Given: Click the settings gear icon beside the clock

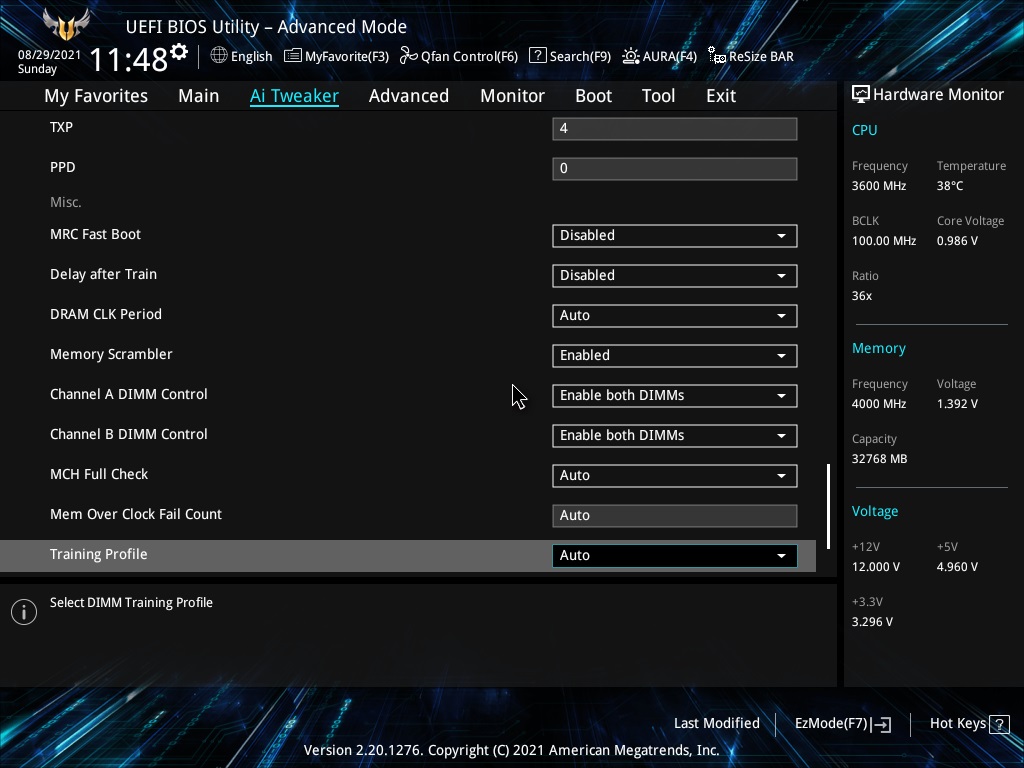Looking at the screenshot, I should click(179, 52).
